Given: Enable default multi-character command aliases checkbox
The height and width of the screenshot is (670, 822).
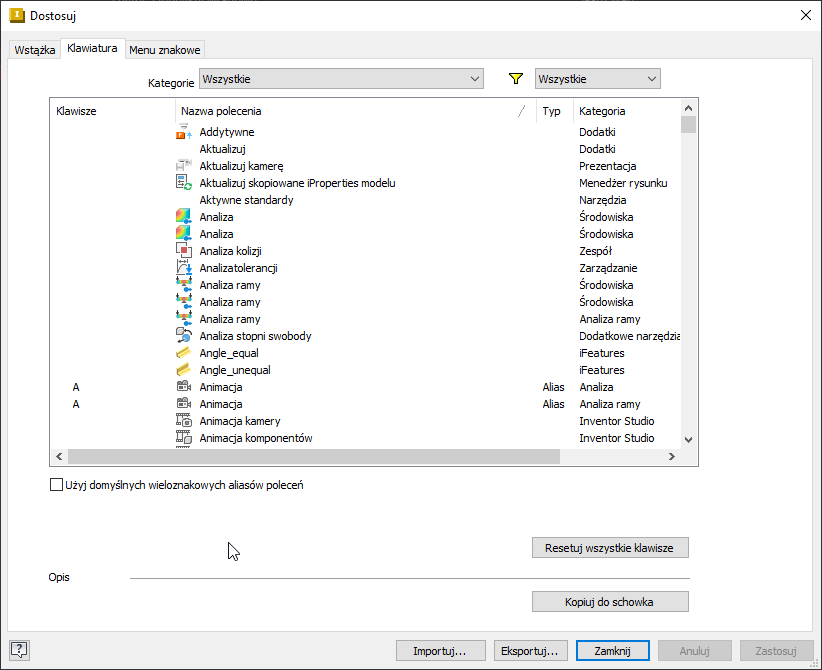Looking at the screenshot, I should pos(56,485).
